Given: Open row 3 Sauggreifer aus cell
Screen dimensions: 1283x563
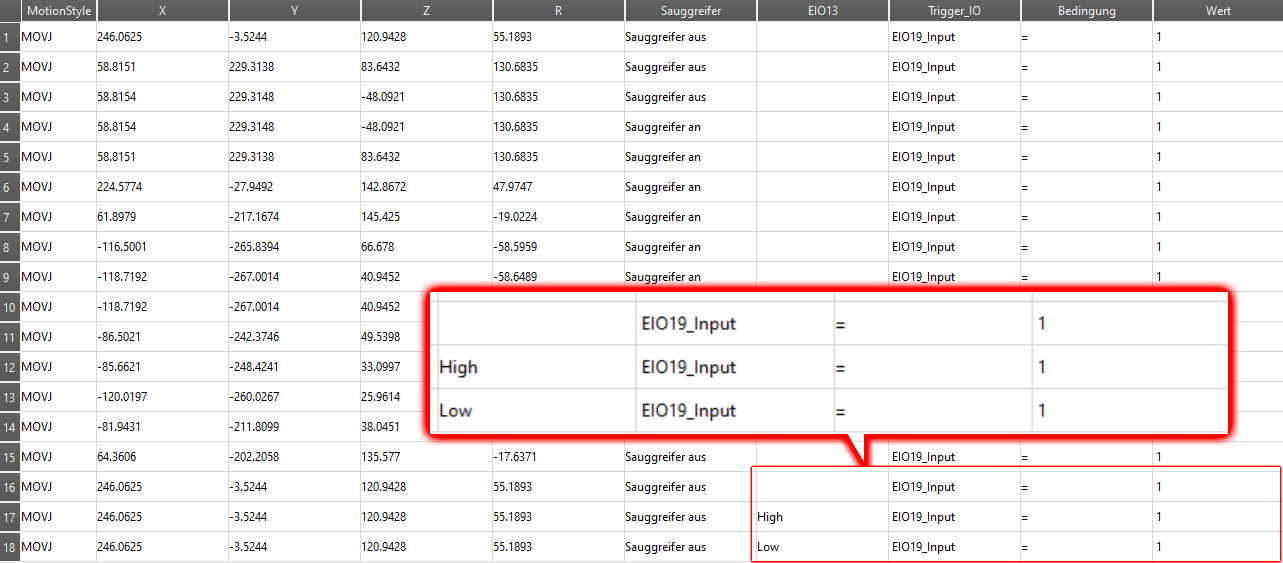Looking at the screenshot, I should (689, 97).
